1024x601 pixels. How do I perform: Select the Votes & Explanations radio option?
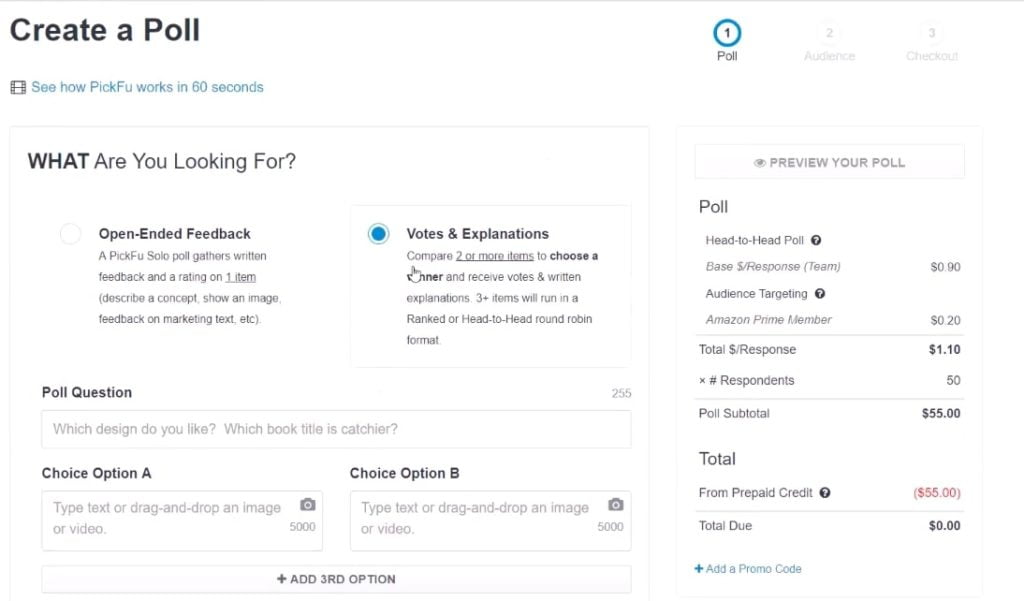(378, 234)
